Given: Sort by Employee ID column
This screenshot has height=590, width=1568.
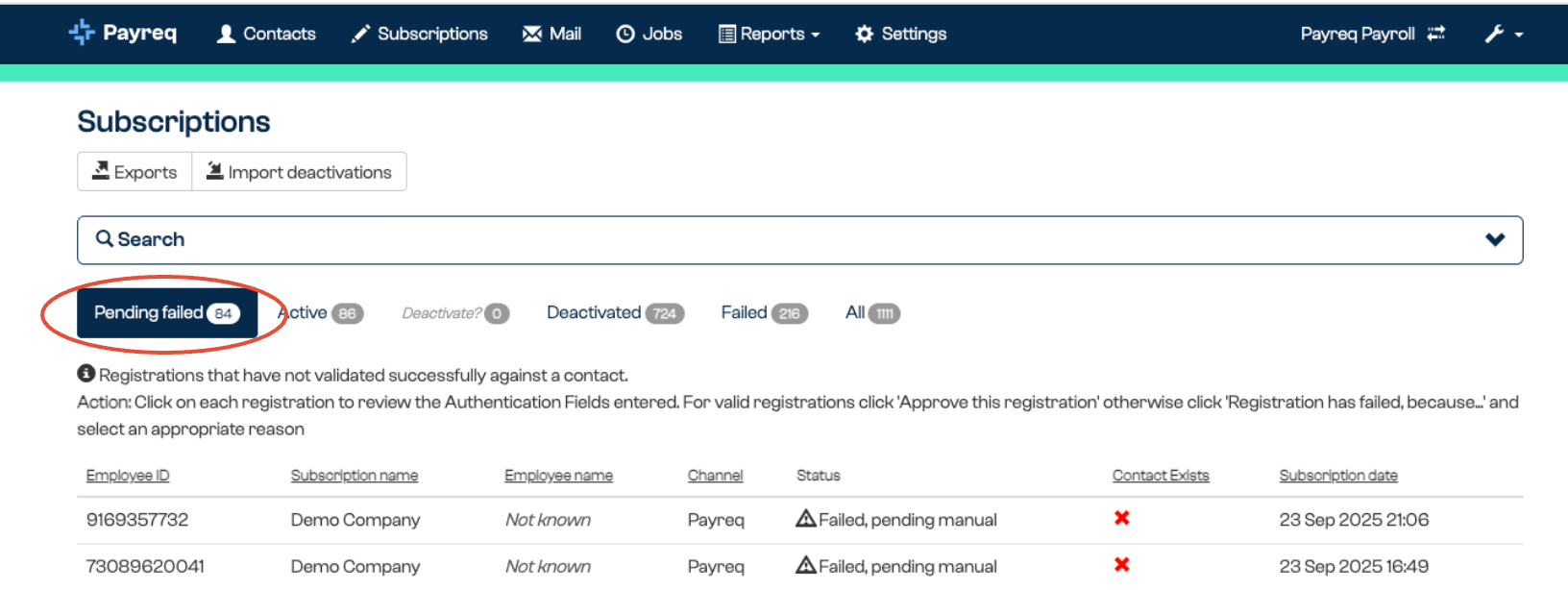Looking at the screenshot, I should [x=128, y=476].
